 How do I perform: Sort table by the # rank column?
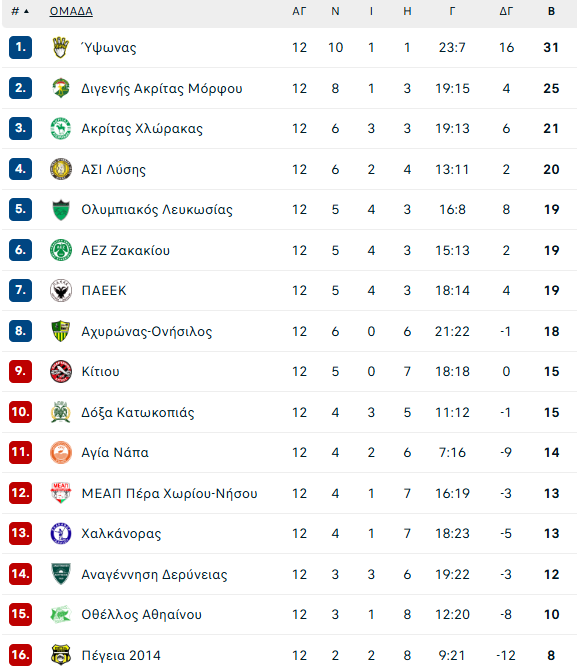click(x=20, y=11)
